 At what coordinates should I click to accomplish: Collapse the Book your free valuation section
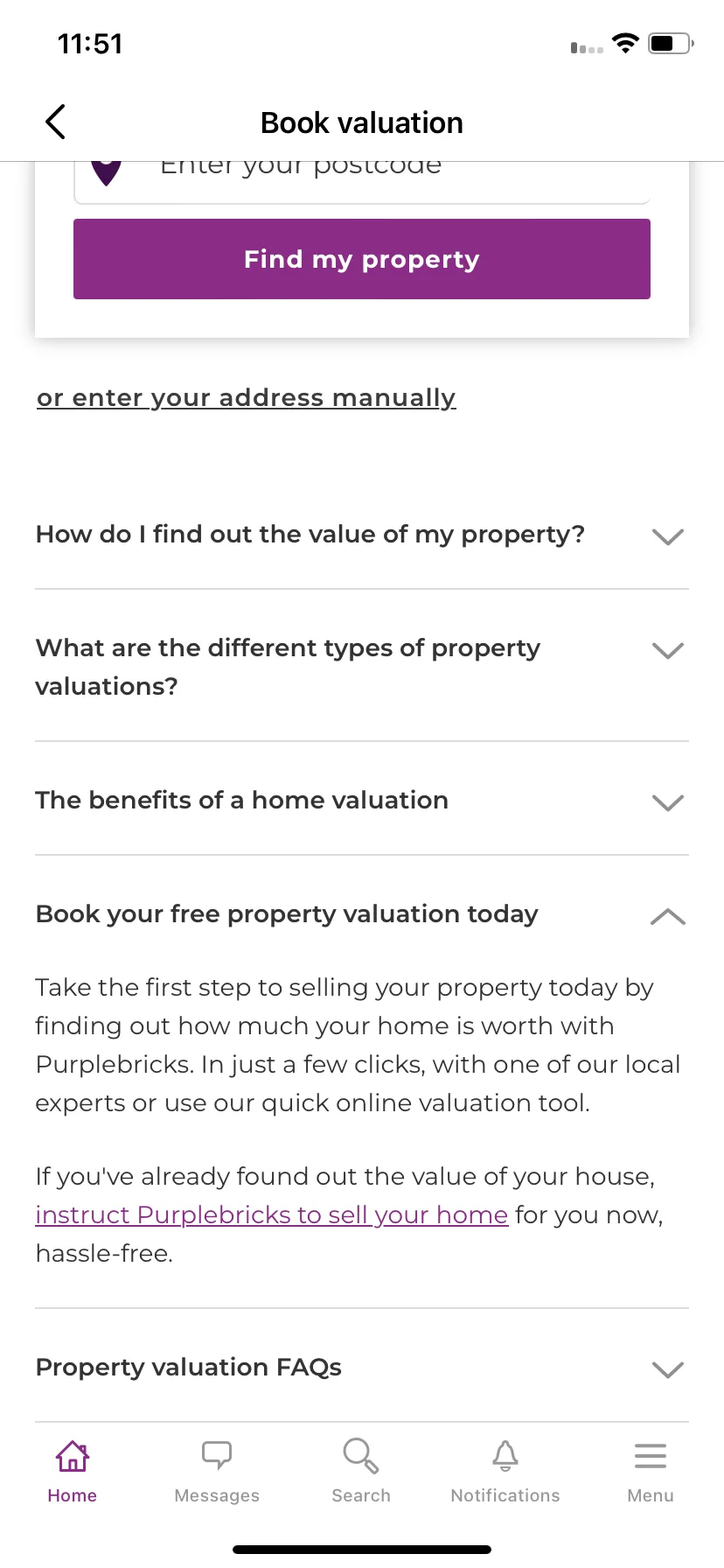point(668,916)
